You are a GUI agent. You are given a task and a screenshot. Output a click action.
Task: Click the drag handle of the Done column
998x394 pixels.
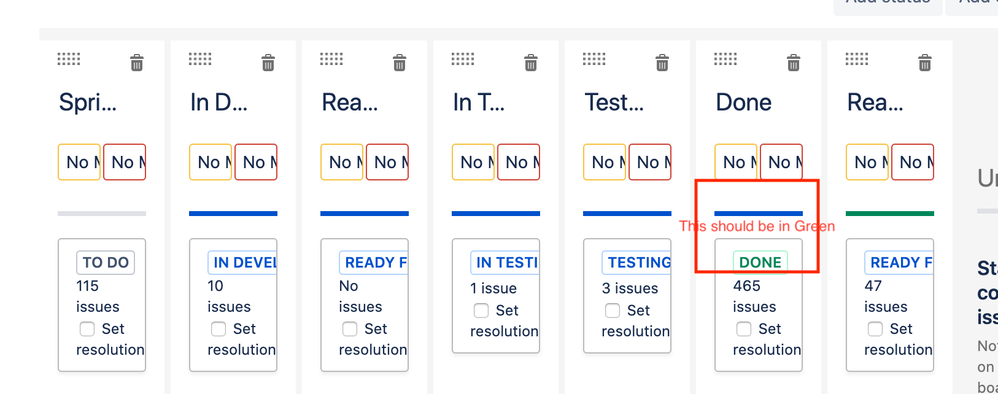pos(725,59)
